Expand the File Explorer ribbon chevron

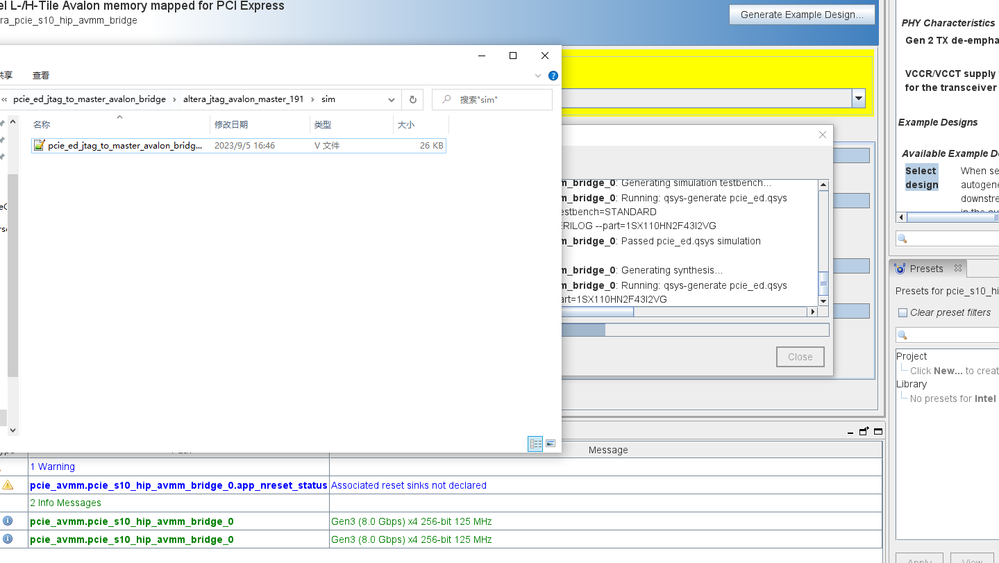click(538, 75)
